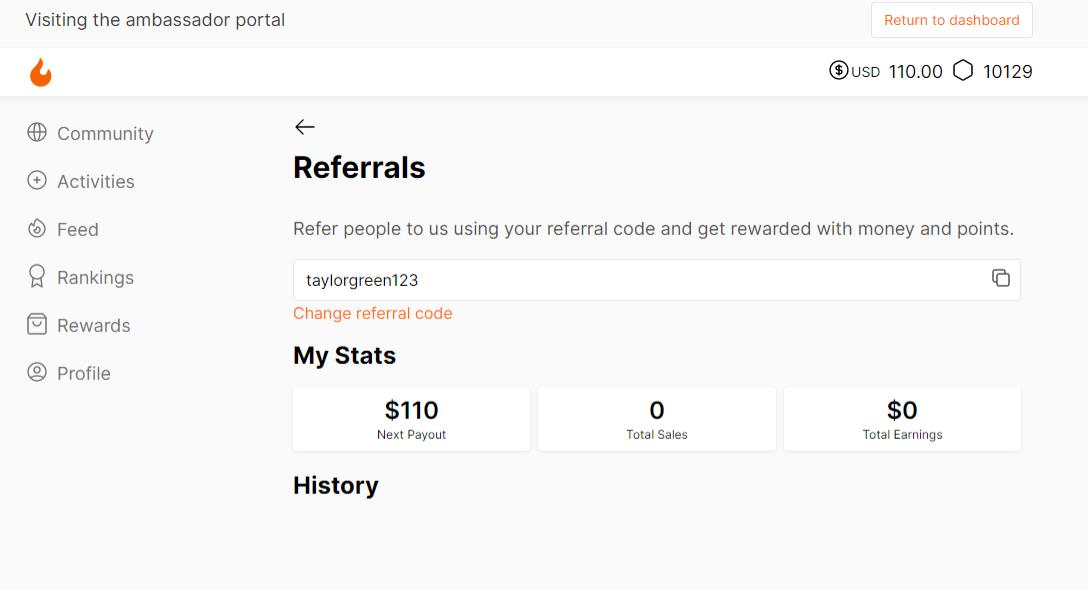Click the flame logo icon
The image size is (1088, 590).
(40, 71)
